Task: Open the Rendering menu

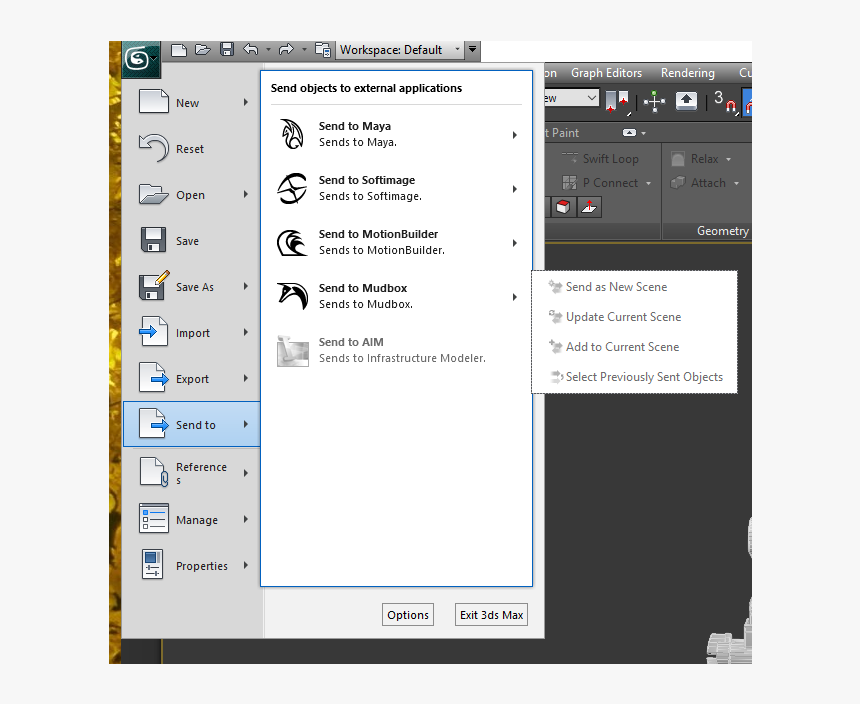Action: click(687, 73)
